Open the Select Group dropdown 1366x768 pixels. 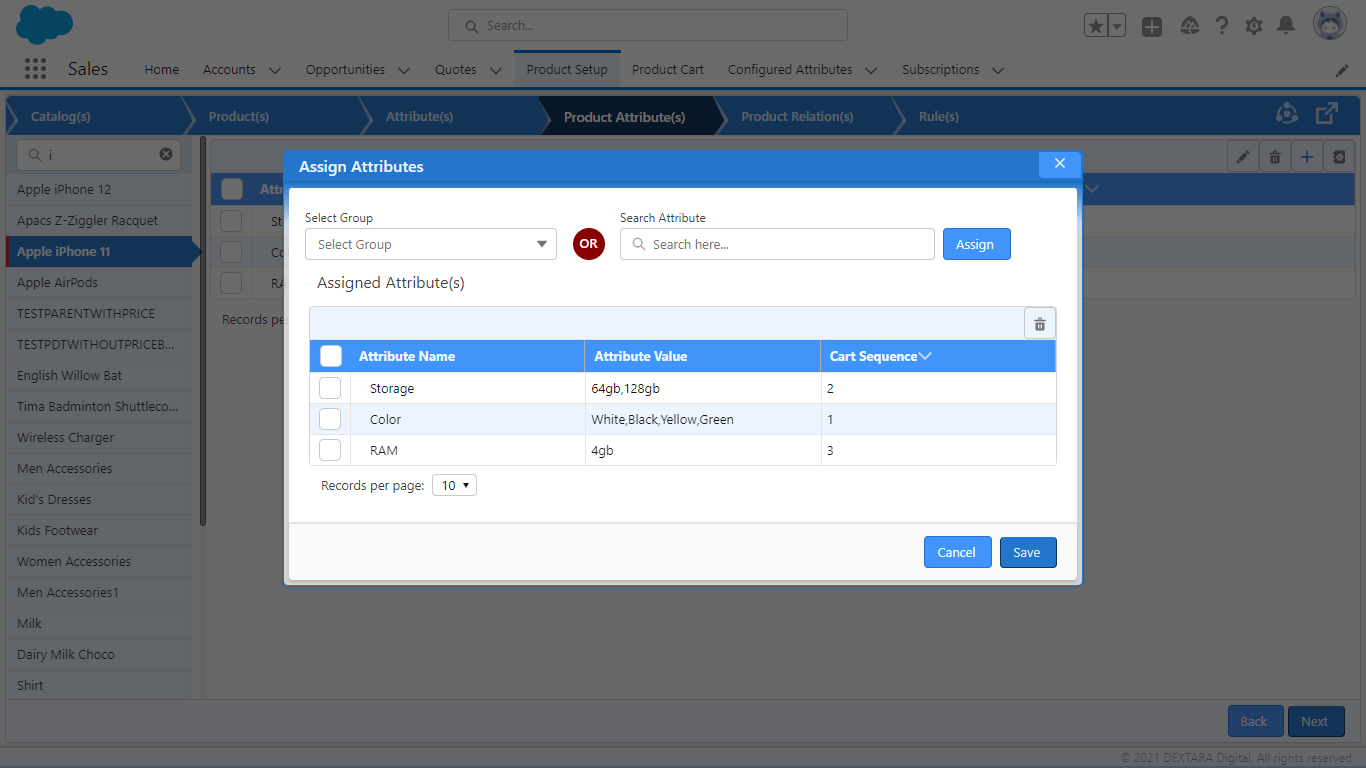[x=430, y=244]
